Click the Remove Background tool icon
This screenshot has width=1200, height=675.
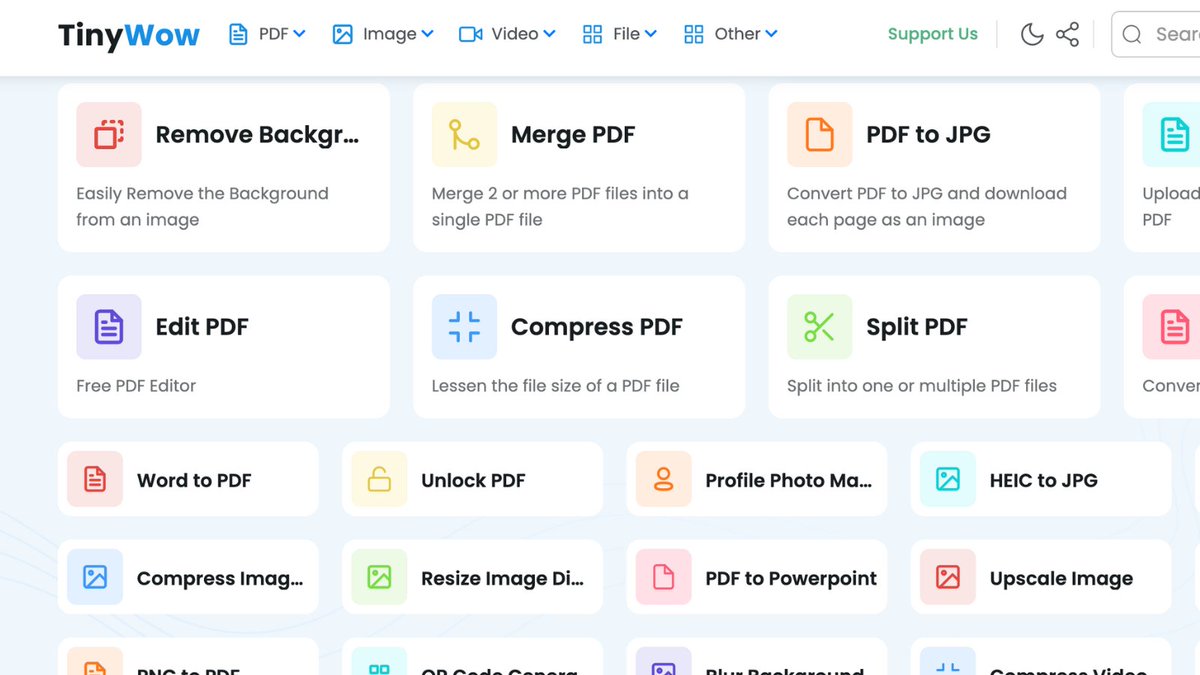[x=109, y=134]
